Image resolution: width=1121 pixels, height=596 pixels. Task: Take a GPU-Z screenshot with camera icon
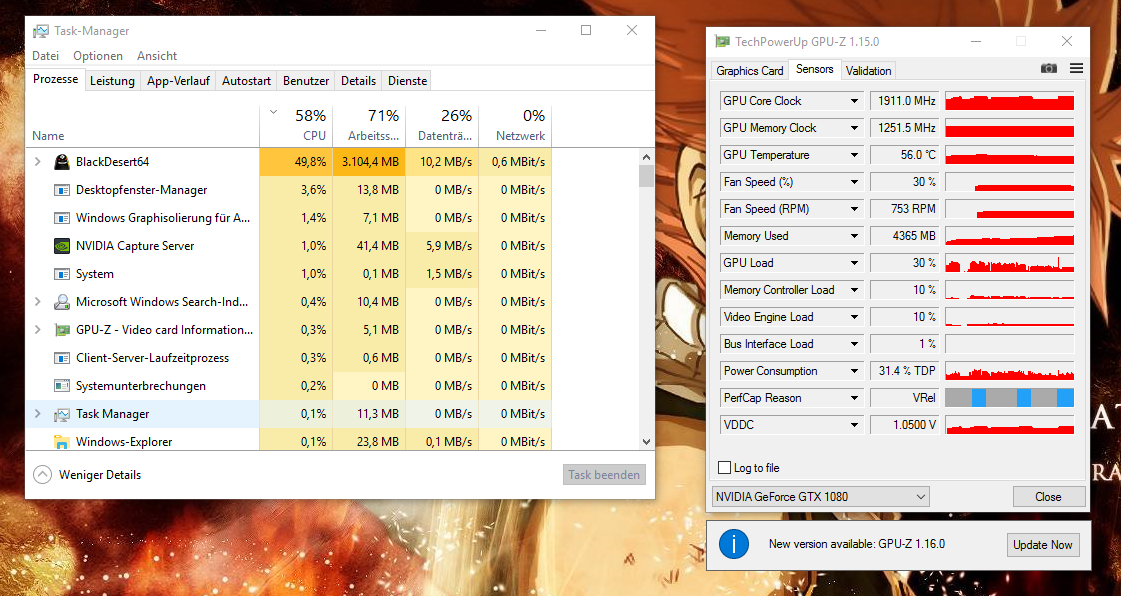tap(1048, 69)
